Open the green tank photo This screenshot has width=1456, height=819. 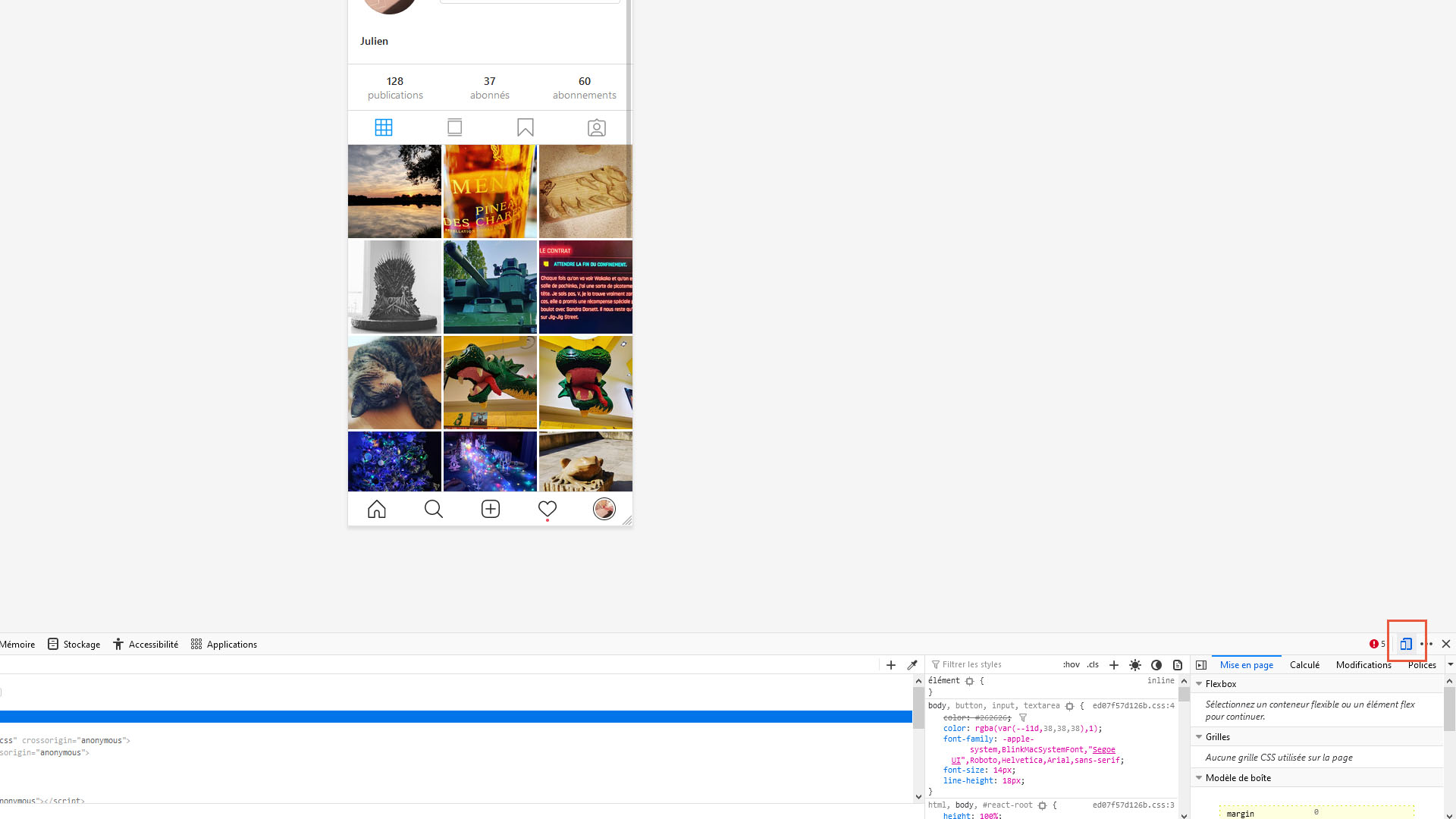[490, 287]
